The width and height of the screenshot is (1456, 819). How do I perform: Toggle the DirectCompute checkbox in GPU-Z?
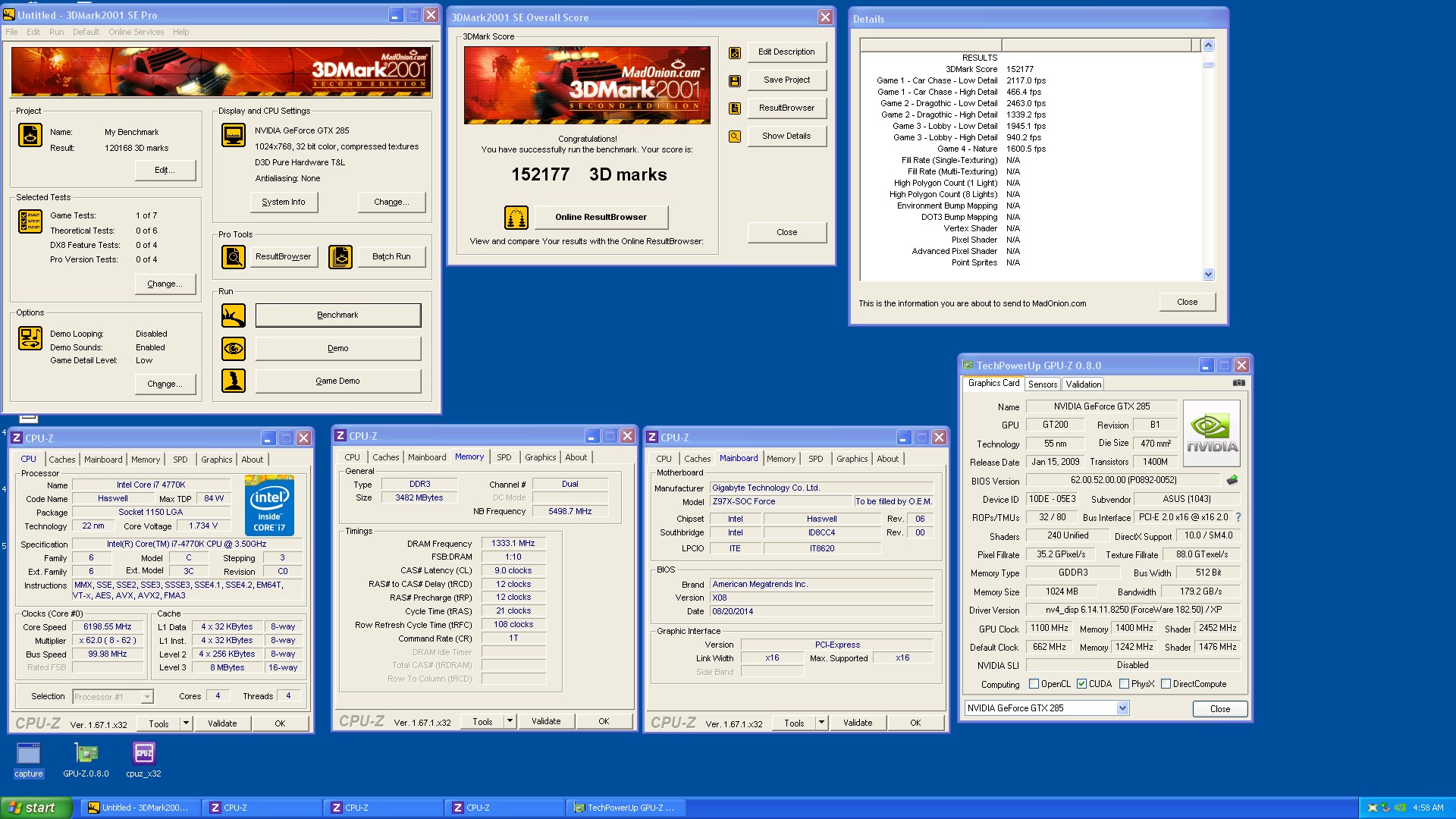1166,684
